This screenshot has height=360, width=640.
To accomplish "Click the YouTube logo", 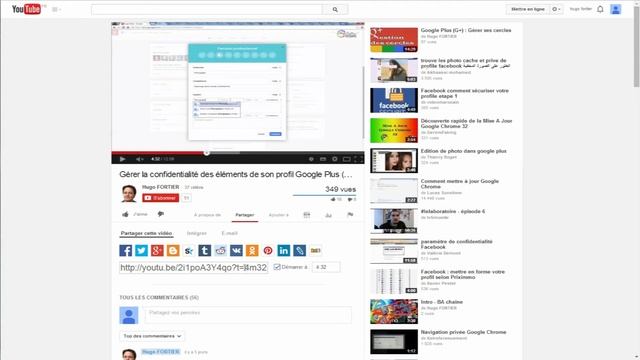I will [x=27, y=9].
